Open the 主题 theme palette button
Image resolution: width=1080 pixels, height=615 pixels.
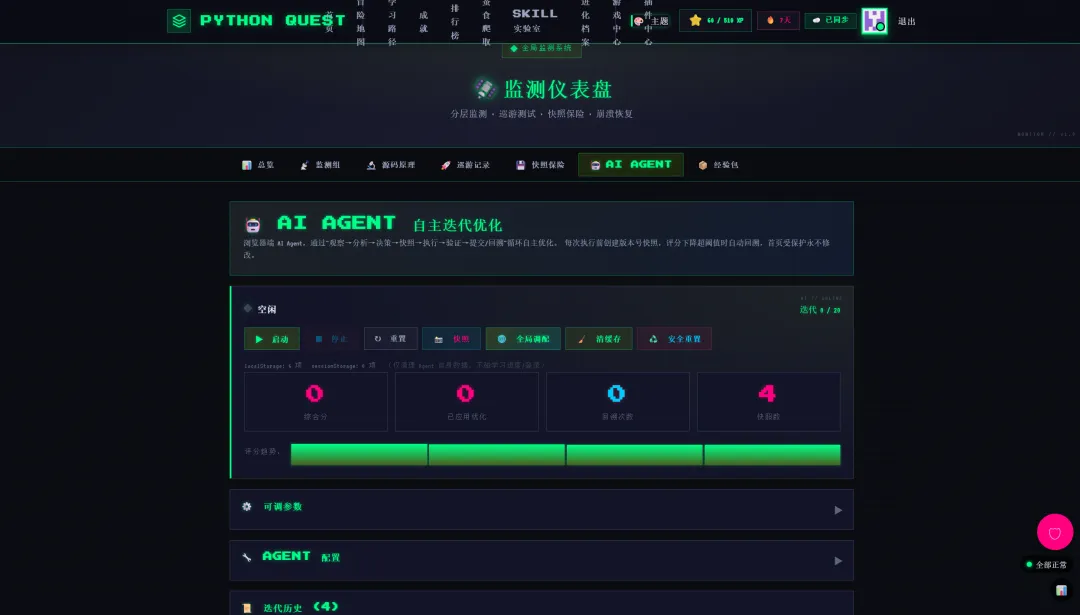click(x=650, y=21)
